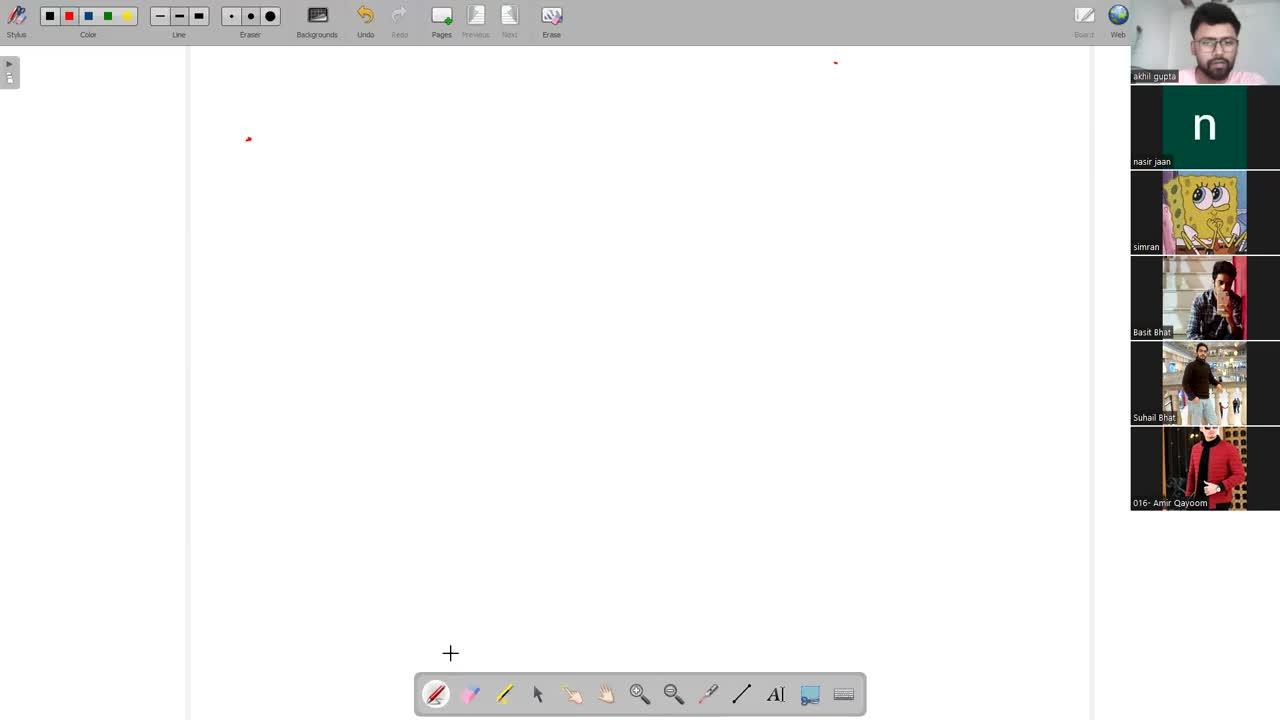Open the Stylus toolbar menu

point(17,21)
